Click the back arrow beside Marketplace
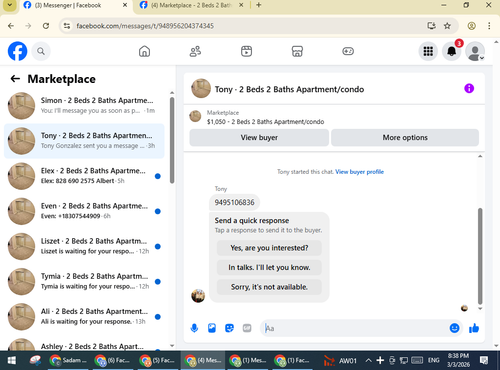The width and height of the screenshot is (500, 370). point(15,79)
